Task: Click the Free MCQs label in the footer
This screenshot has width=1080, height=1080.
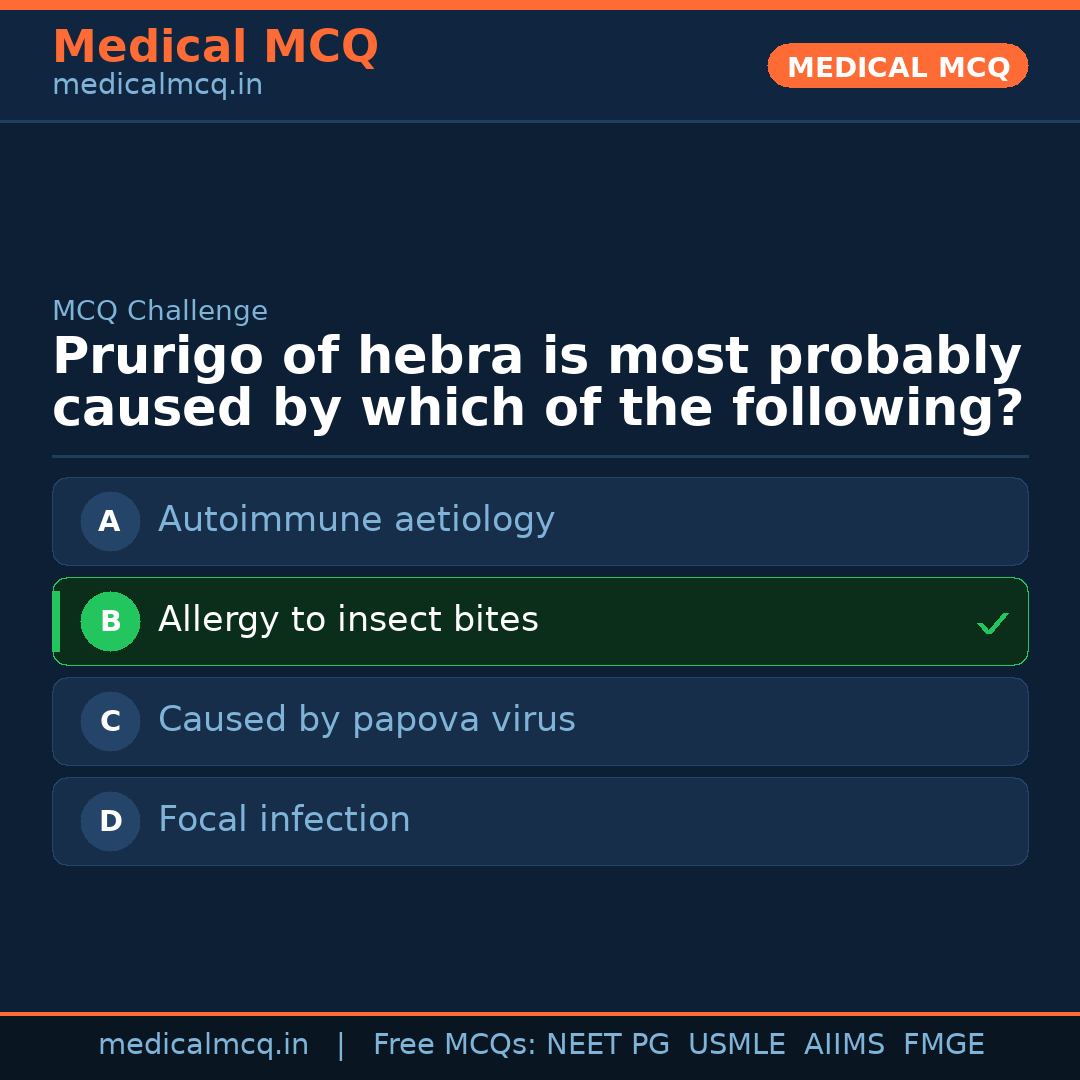Action: pyautogui.click(x=454, y=1045)
